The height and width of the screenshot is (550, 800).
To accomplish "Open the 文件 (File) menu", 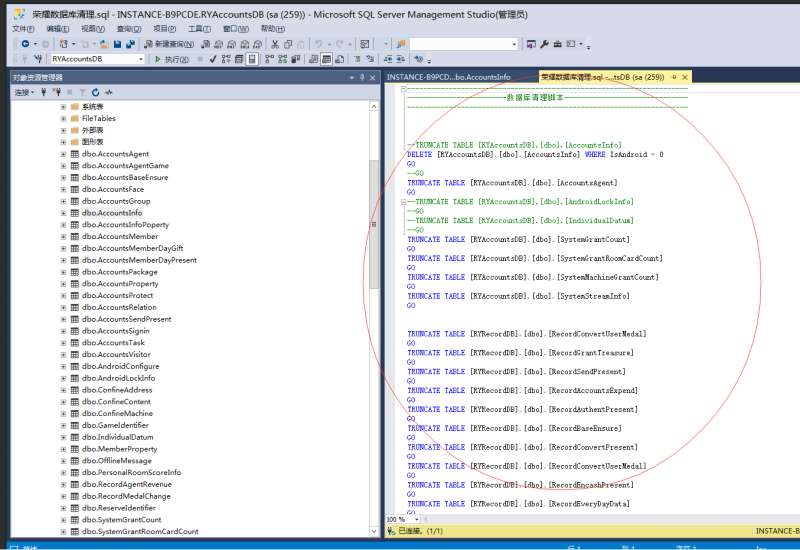I will [x=23, y=29].
